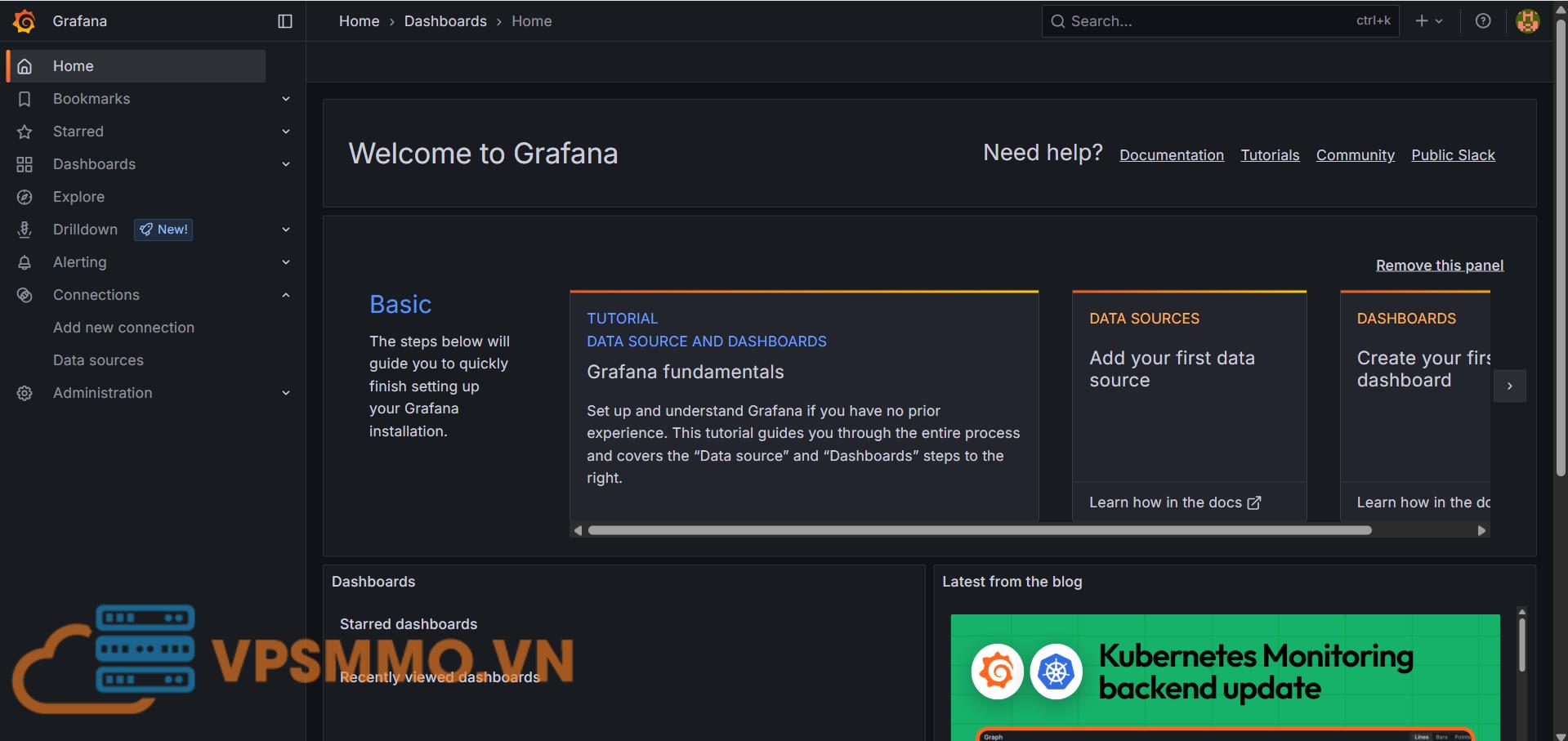This screenshot has height=741, width=1568.
Task: Open the user profile avatar
Action: pos(1527,21)
